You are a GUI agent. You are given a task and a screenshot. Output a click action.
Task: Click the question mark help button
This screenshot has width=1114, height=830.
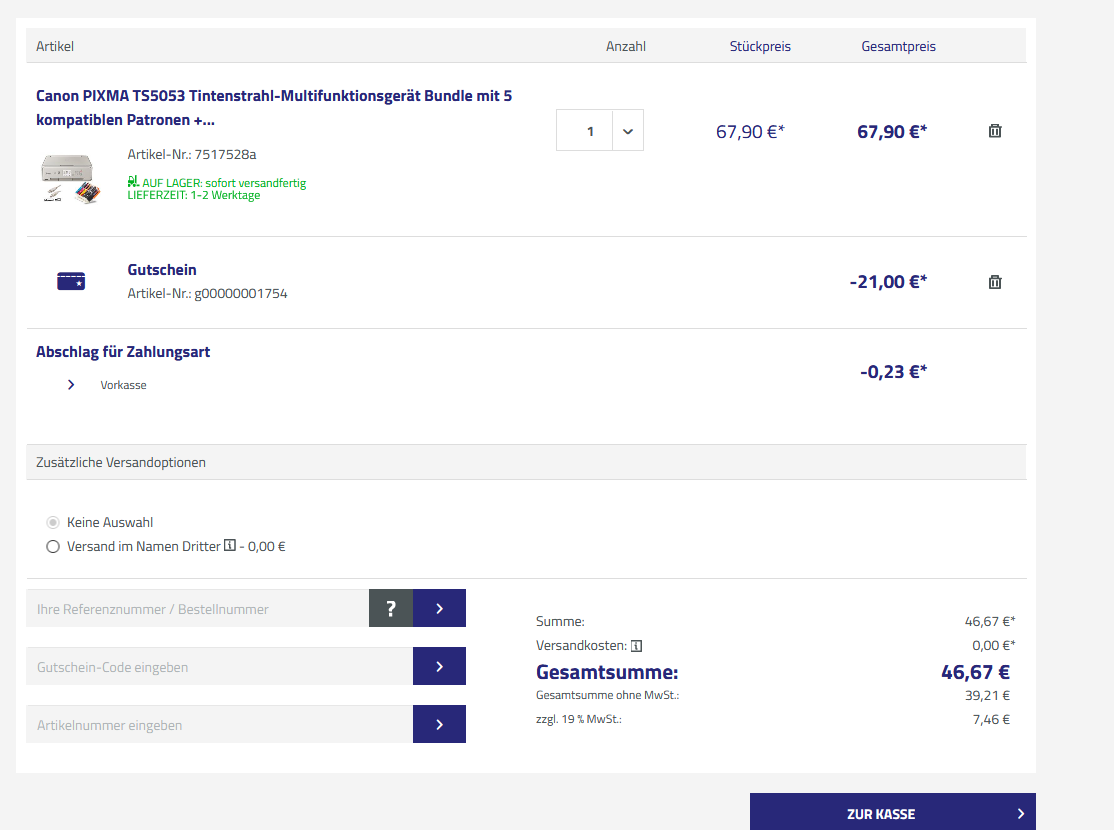tap(391, 608)
